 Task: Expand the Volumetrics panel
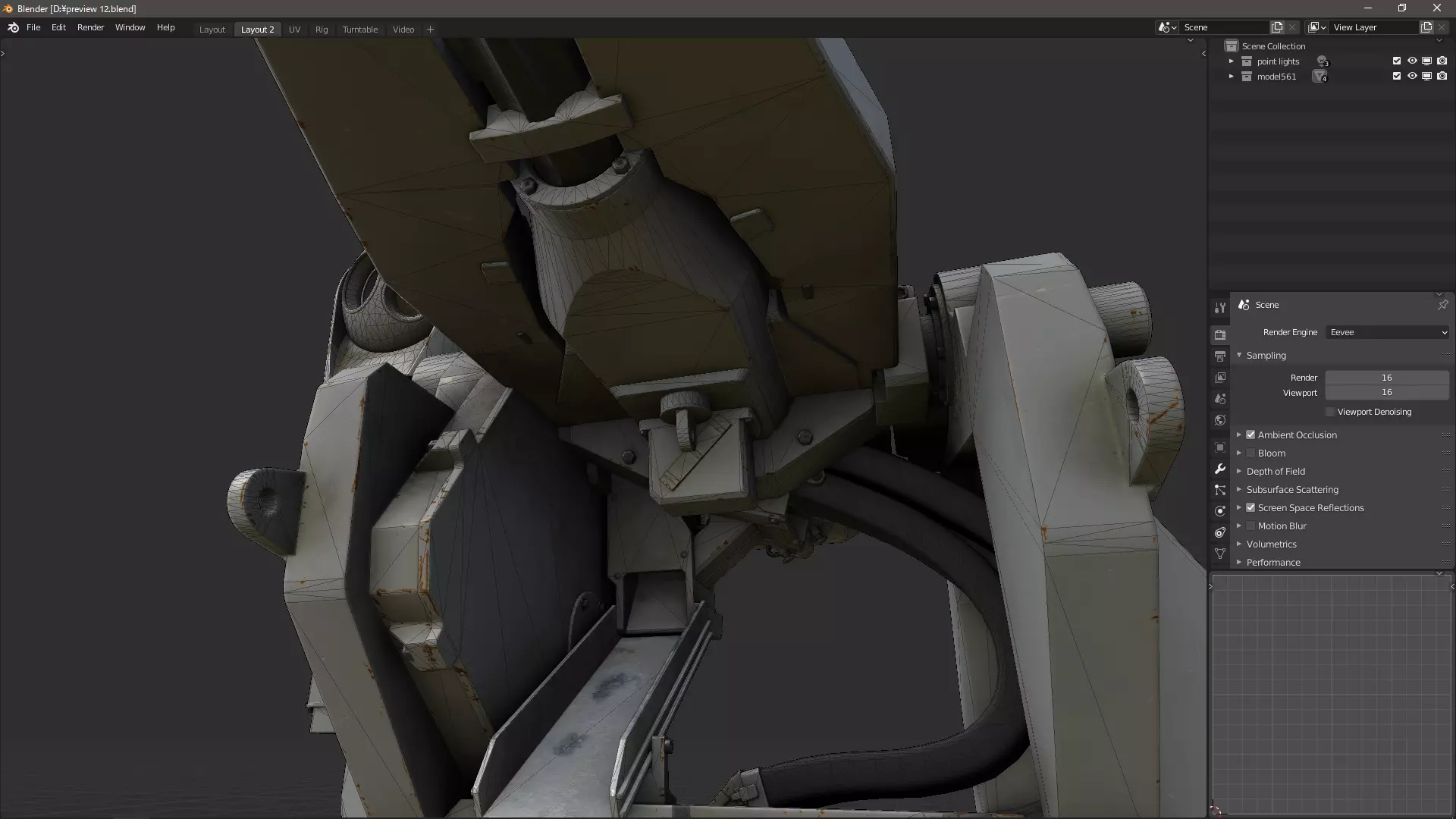coord(1239,544)
